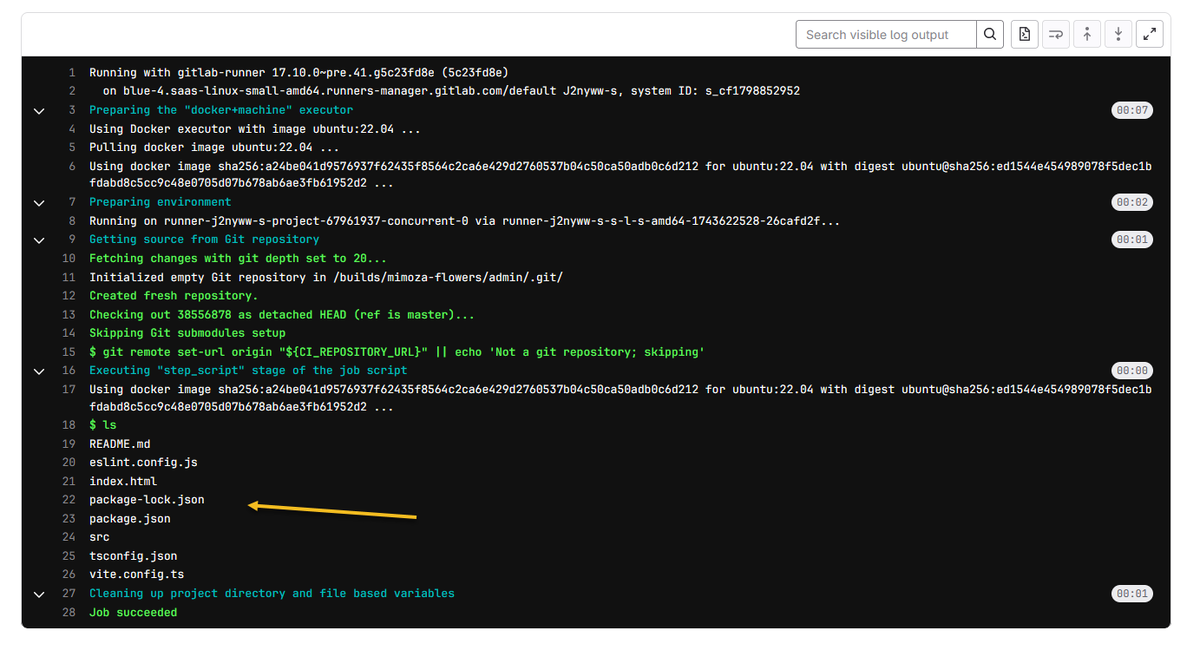
Task: Select the 'package.json' log line
Action: tap(130, 518)
